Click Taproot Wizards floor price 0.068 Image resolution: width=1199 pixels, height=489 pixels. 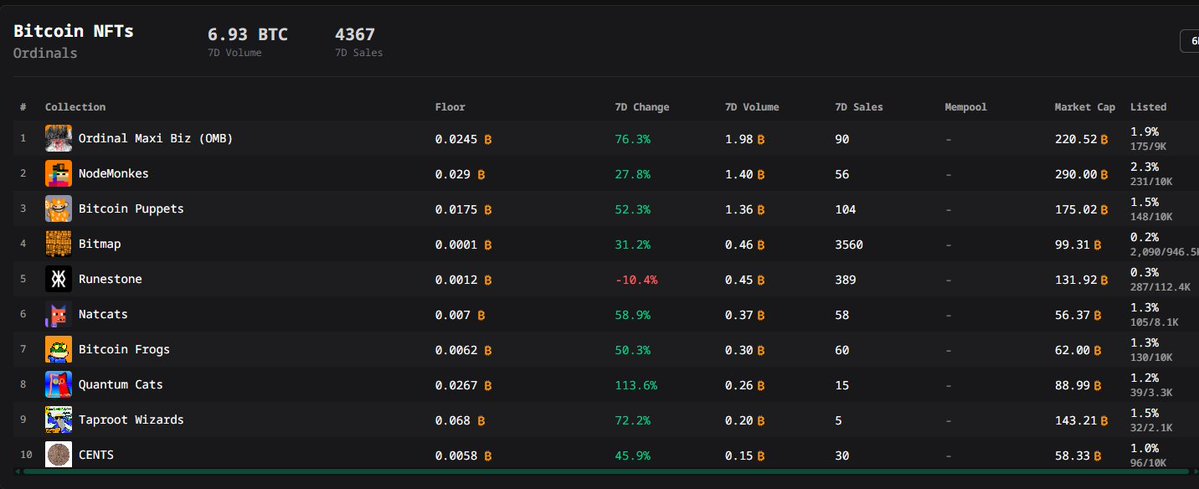tap(453, 421)
